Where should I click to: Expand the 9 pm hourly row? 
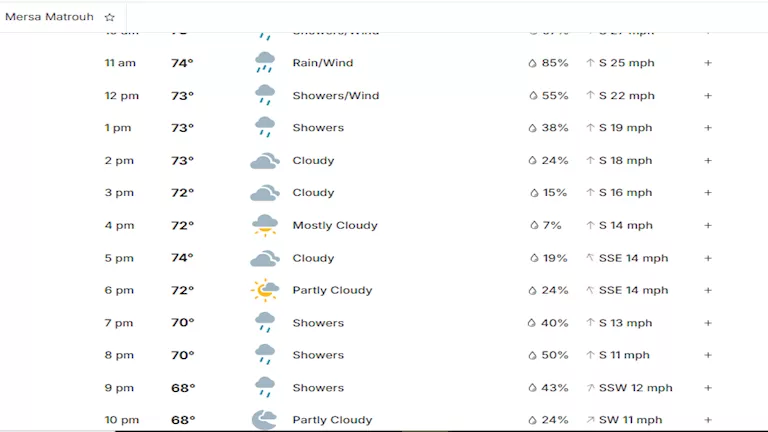pyautogui.click(x=708, y=388)
